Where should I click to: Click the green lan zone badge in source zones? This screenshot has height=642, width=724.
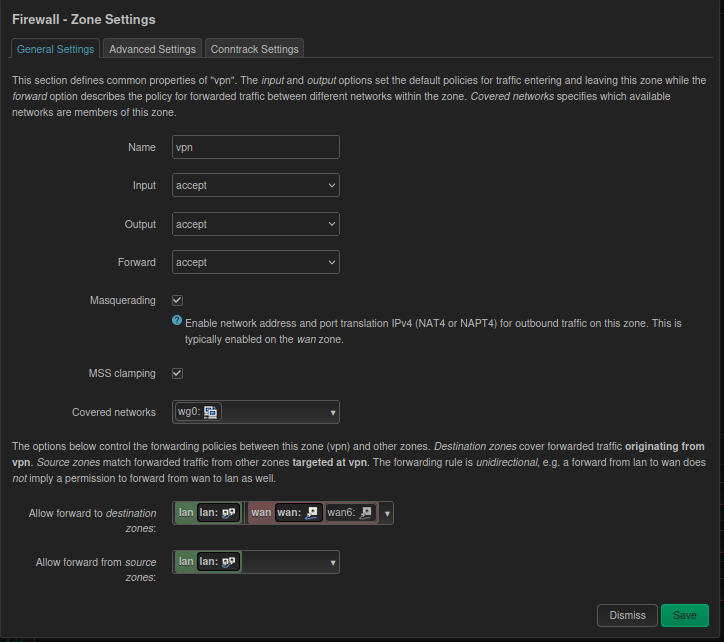[185, 562]
